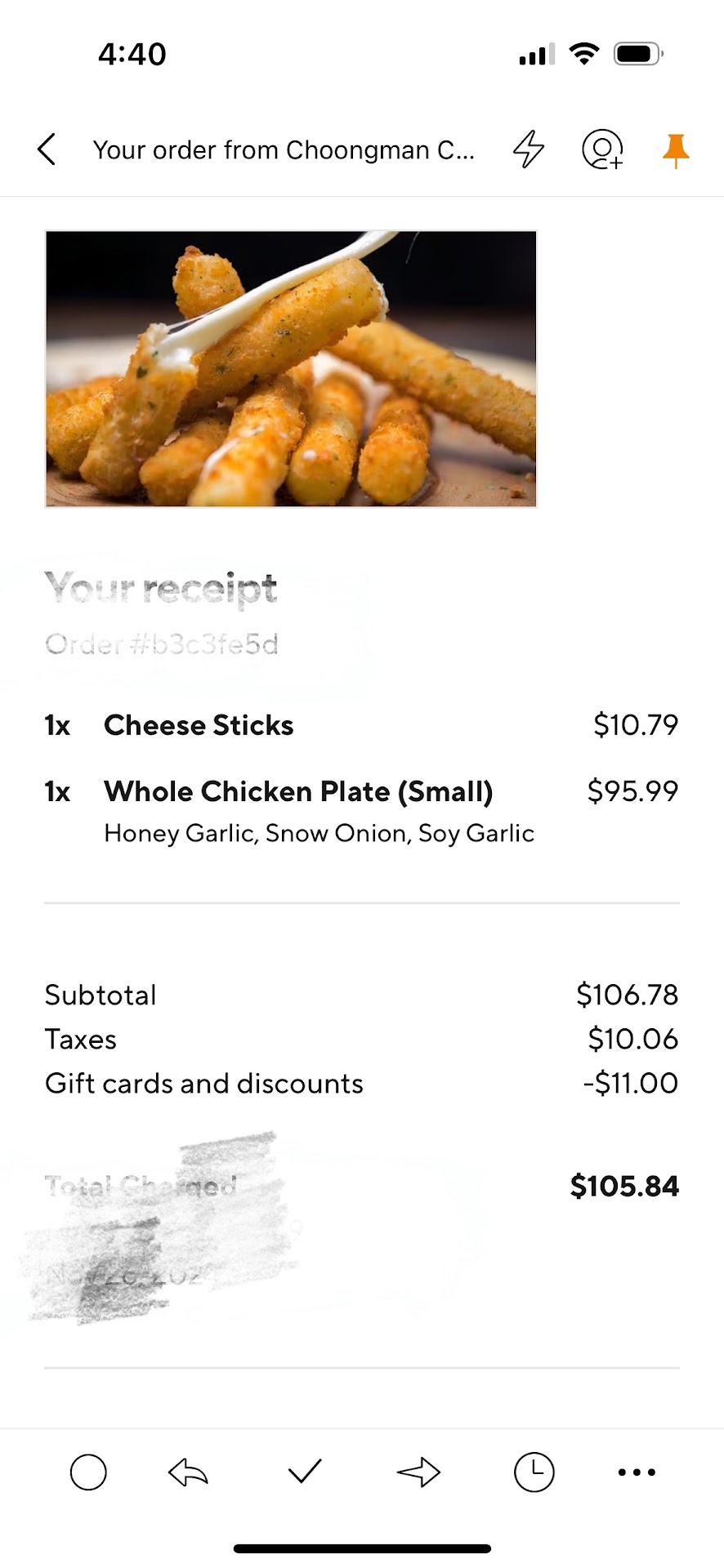
Task: Tap the $105.84 total charged amount
Action: [x=624, y=1186]
